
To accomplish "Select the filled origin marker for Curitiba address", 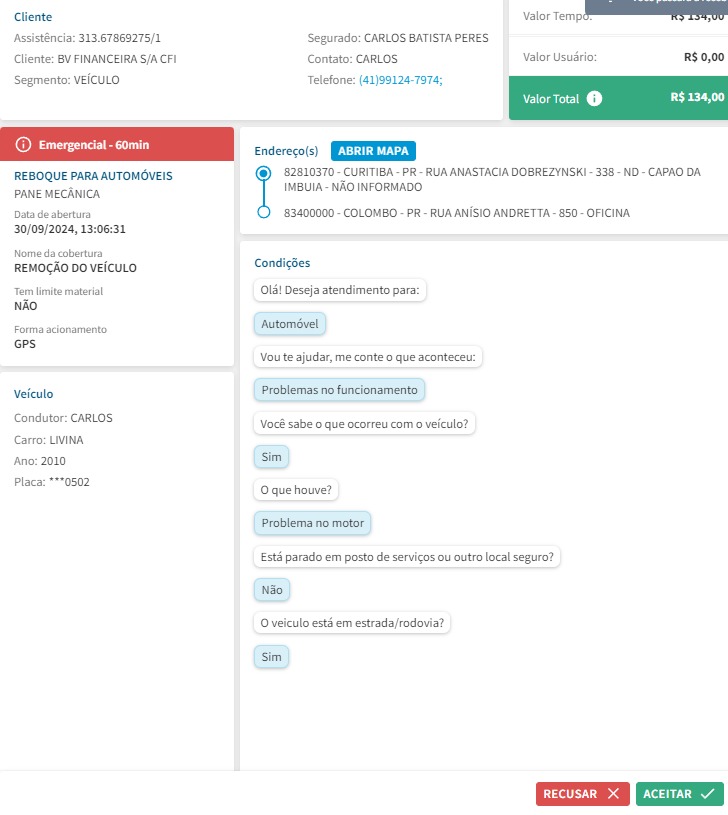I will coord(264,174).
